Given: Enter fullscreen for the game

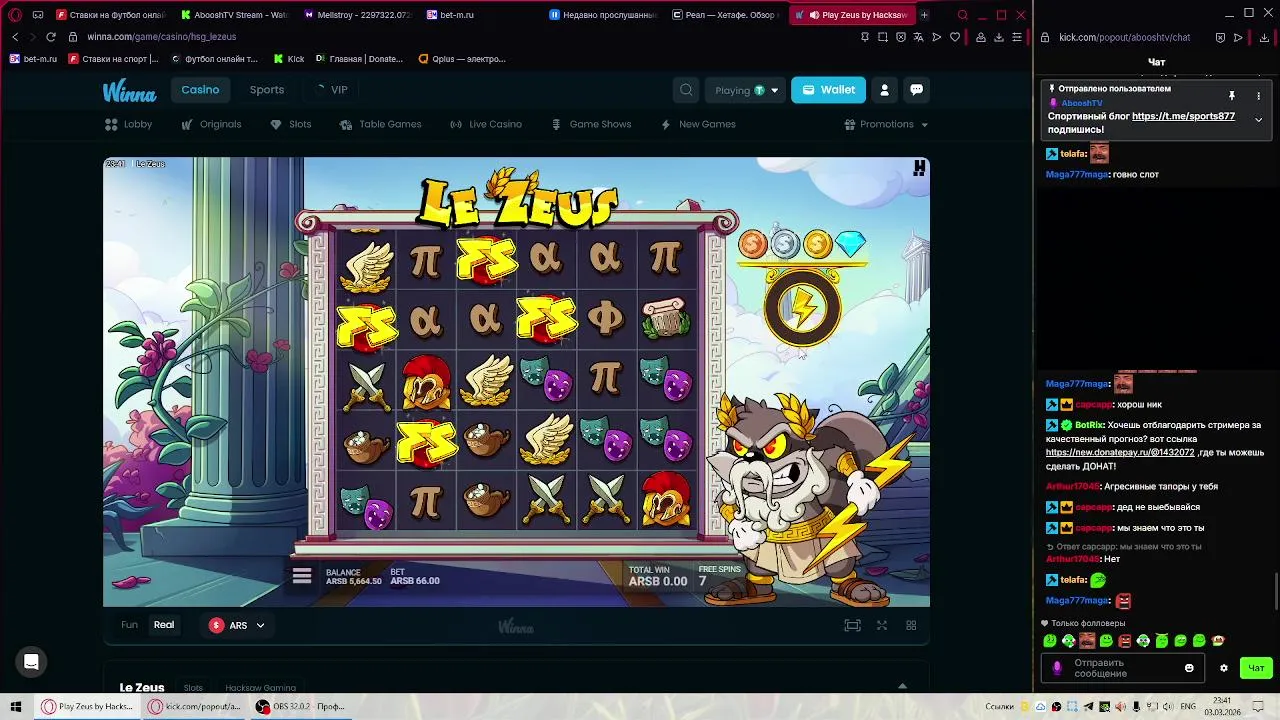Looking at the screenshot, I should tap(882, 625).
